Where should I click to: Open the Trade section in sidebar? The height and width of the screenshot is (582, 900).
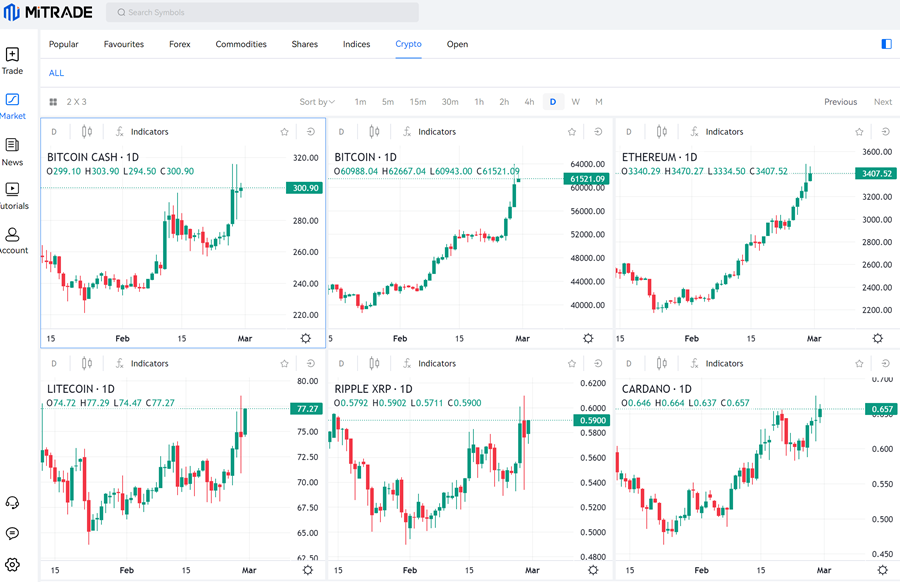click(x=12, y=60)
